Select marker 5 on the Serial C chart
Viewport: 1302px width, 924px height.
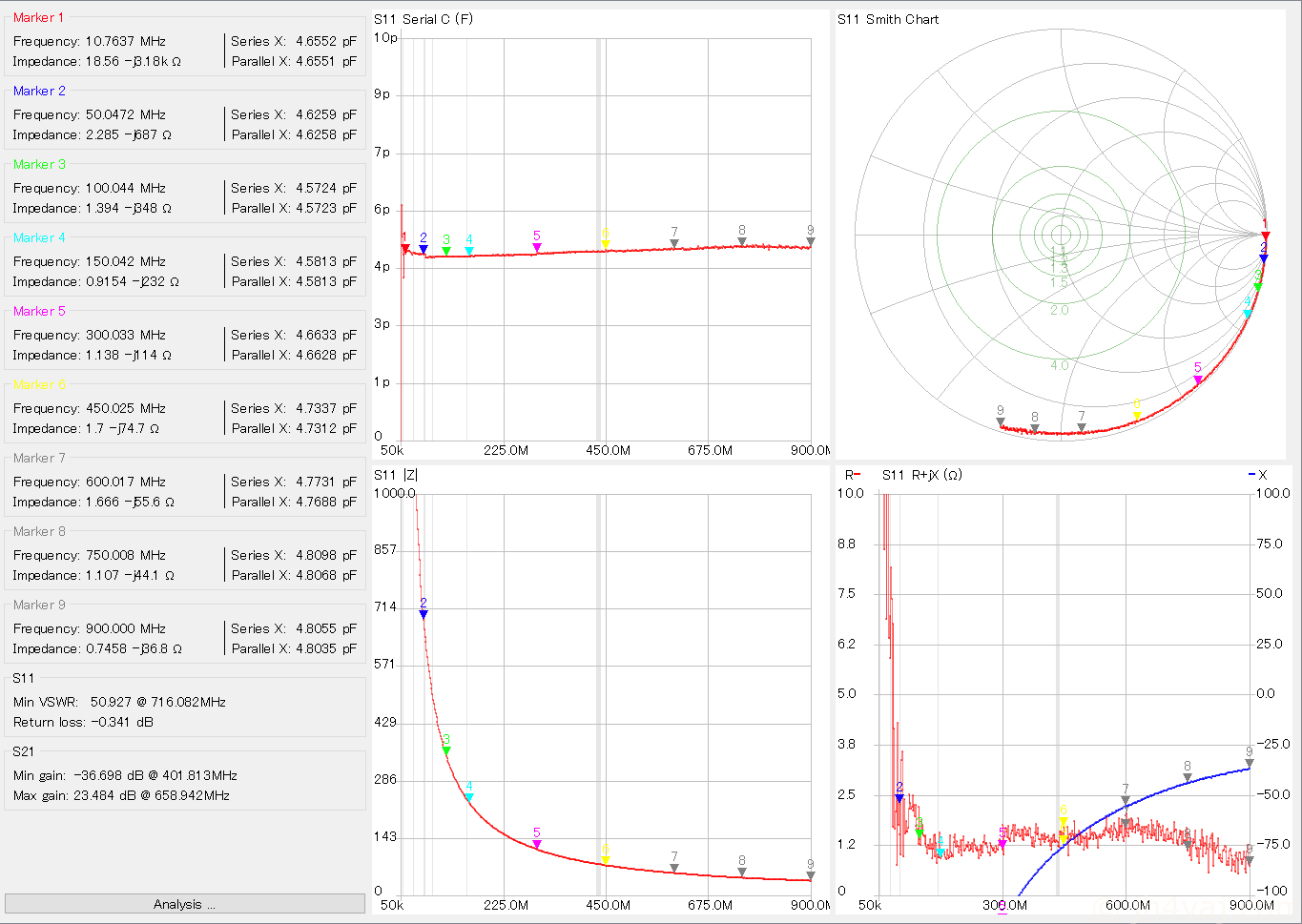pyautogui.click(x=537, y=247)
